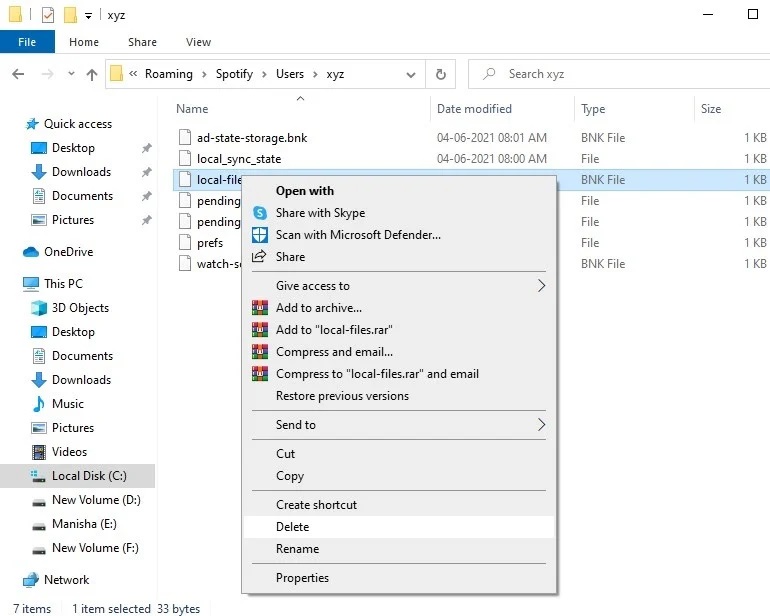
Task: Click New folder icon in title bar
Action: click(70, 15)
